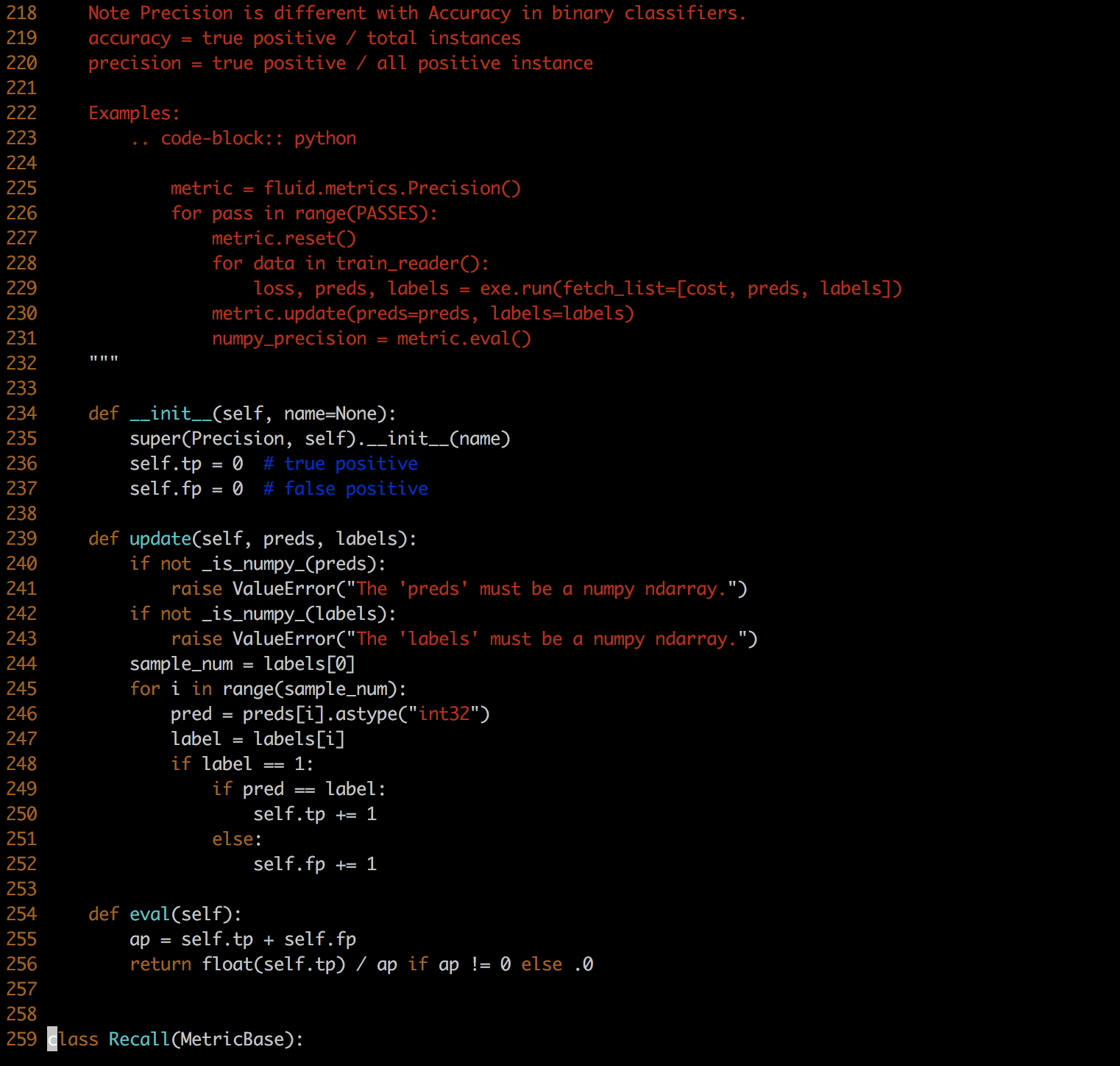Image resolution: width=1120 pixels, height=1066 pixels.
Task: Select the false positive comment
Action: [x=346, y=488]
